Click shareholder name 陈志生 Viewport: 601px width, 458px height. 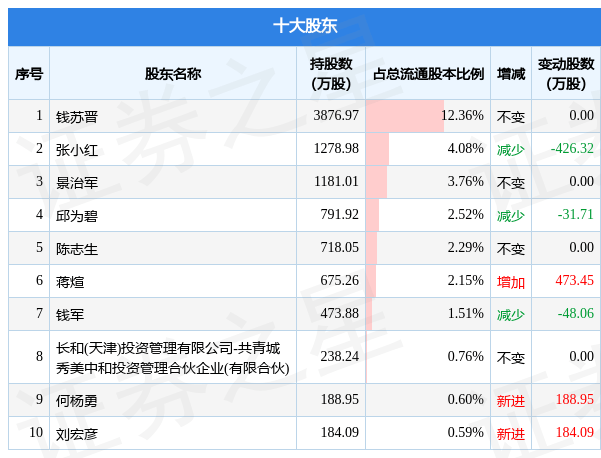(x=76, y=248)
